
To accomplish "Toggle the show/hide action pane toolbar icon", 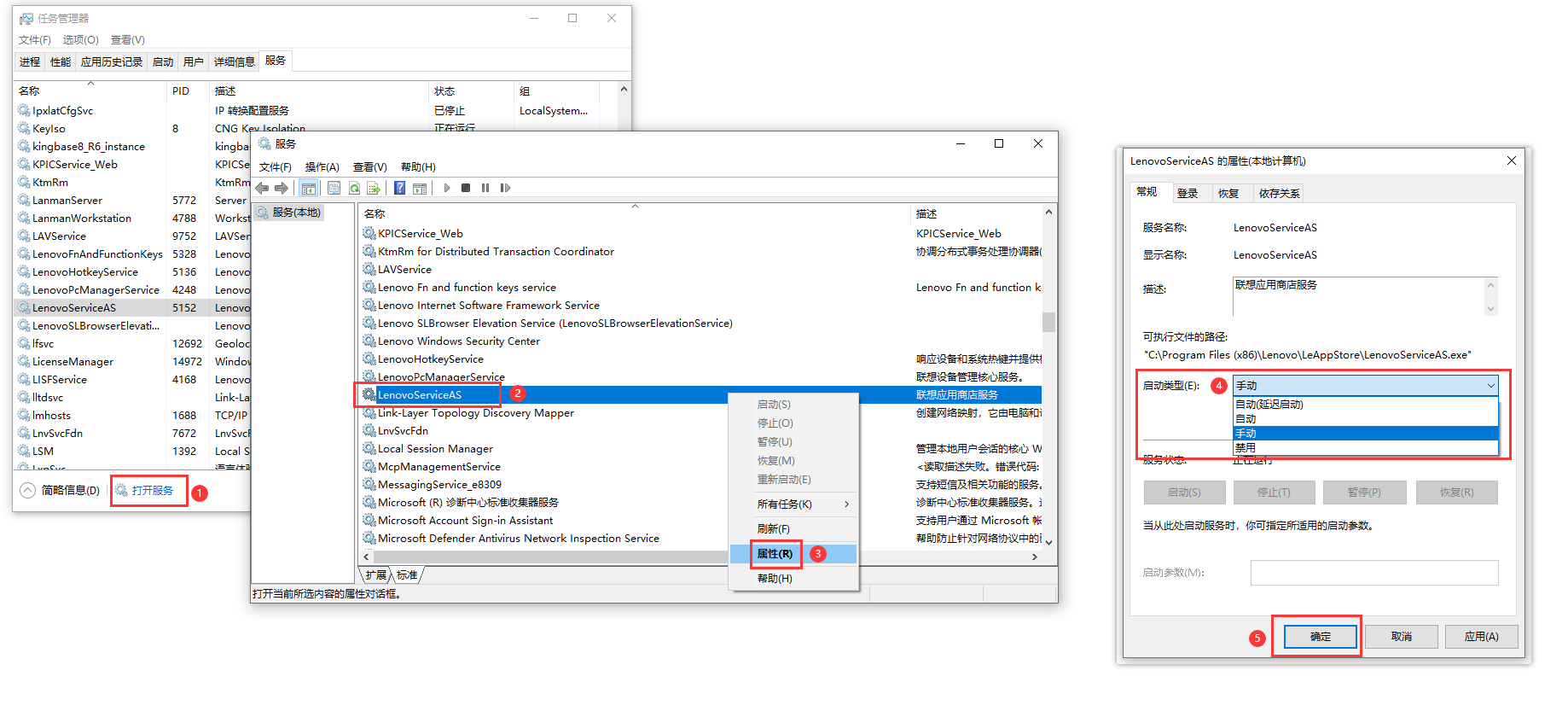I will pos(419,188).
